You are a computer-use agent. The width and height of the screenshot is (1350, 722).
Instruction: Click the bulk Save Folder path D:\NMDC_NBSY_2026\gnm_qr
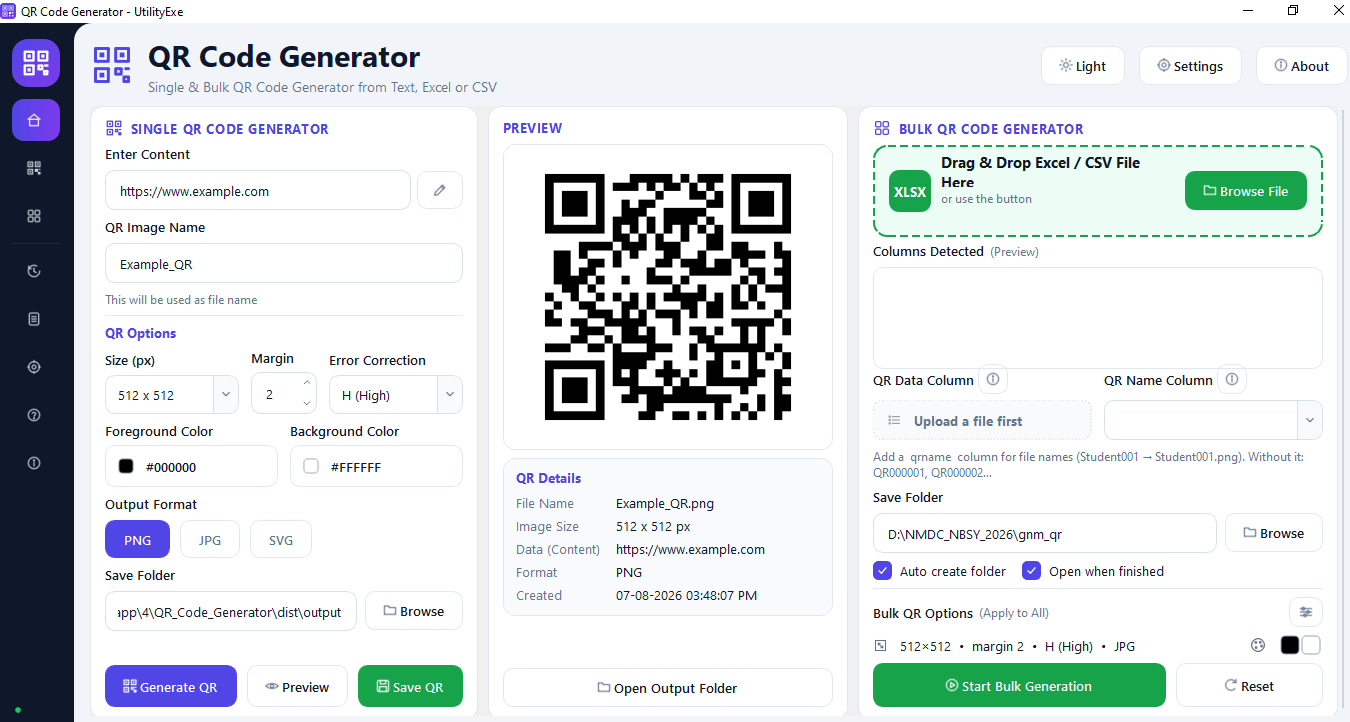(x=1045, y=533)
